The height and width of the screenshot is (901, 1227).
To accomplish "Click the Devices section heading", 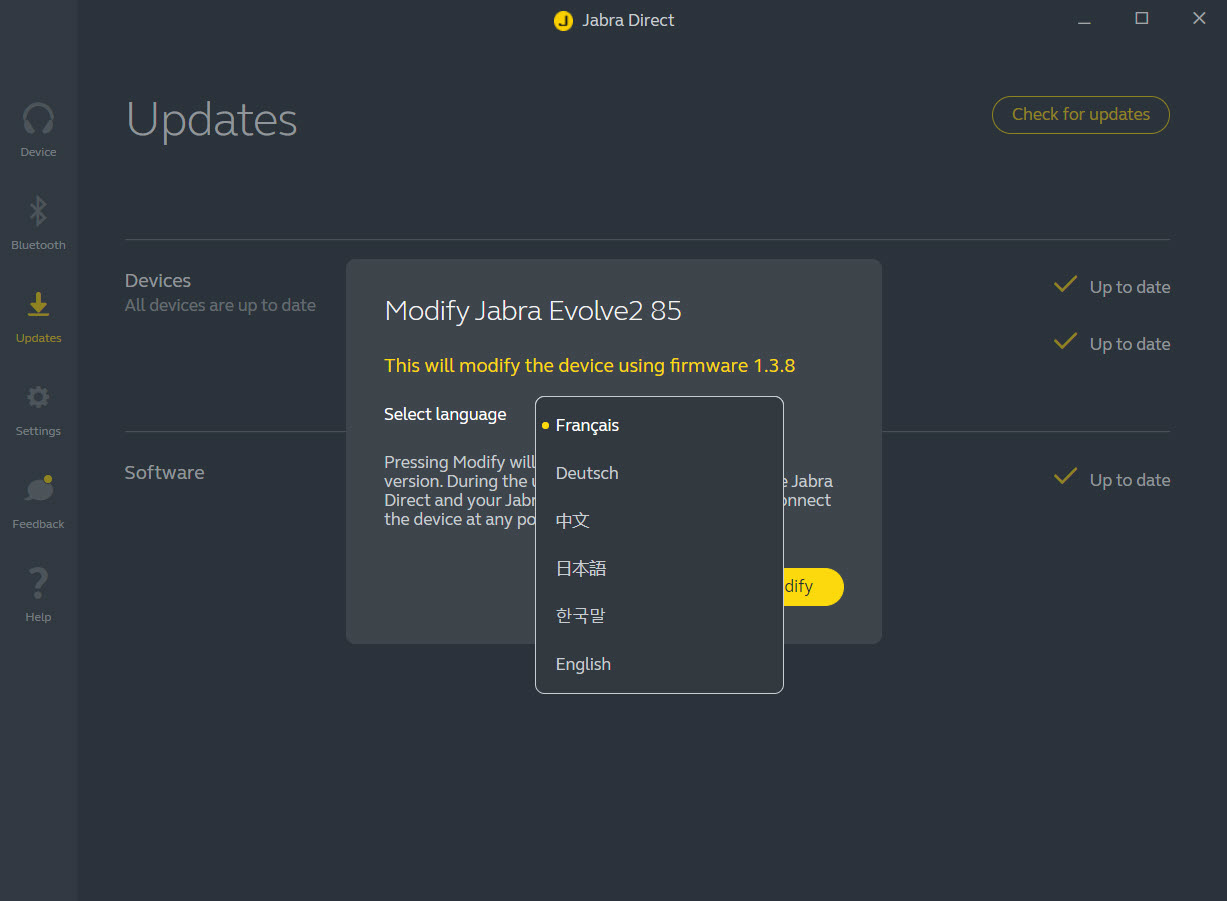I will click(158, 281).
